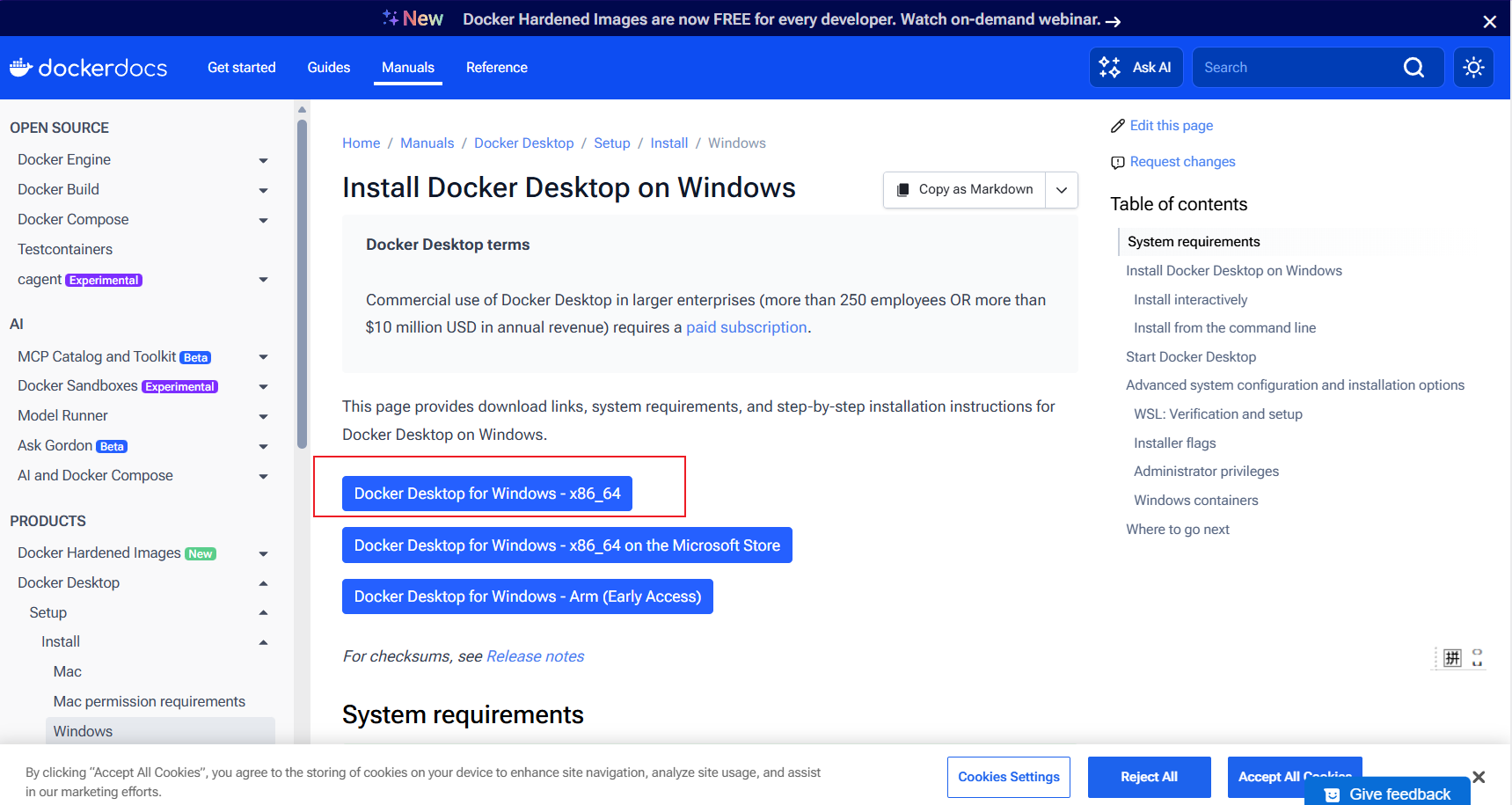Viewport: 1512px width, 805px height.
Task: Download Docker Desktop for Windows - x86_64
Action: 486,494
